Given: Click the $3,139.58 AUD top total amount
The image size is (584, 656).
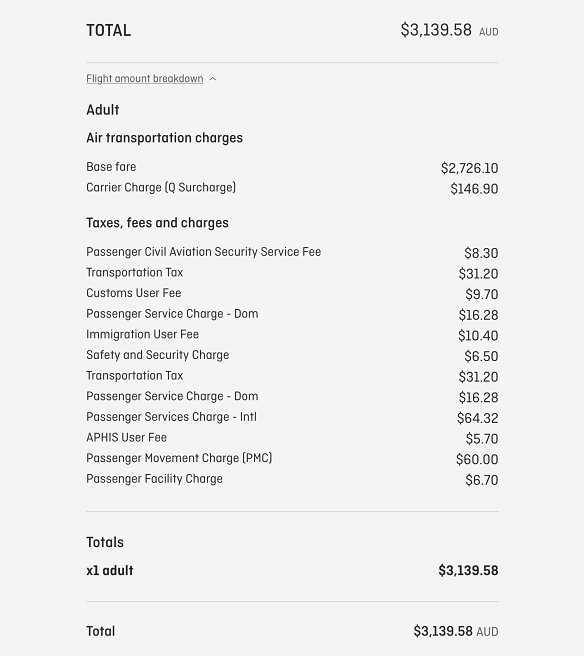Looking at the screenshot, I should click(x=449, y=30).
